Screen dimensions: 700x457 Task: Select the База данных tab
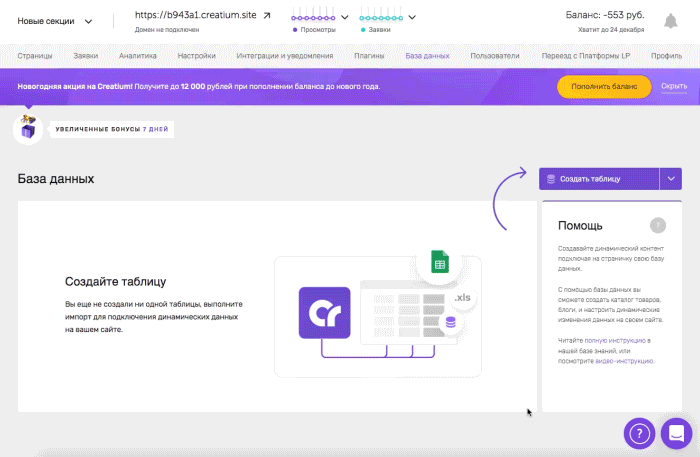click(x=427, y=56)
